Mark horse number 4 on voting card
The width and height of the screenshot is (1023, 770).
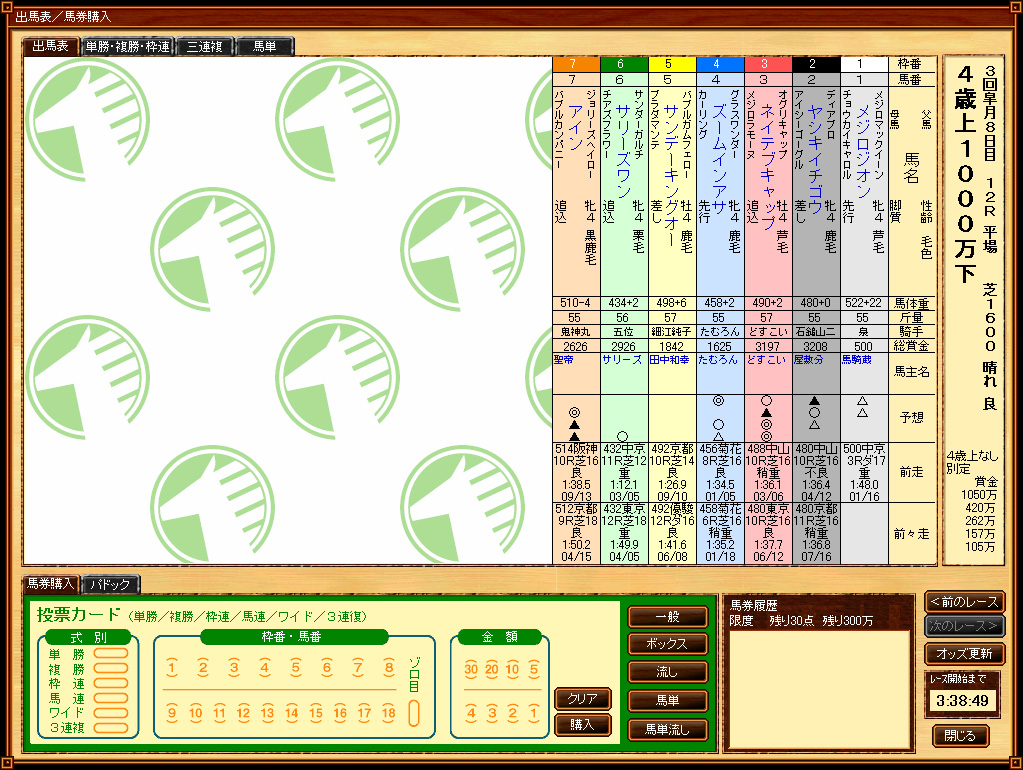tap(264, 668)
